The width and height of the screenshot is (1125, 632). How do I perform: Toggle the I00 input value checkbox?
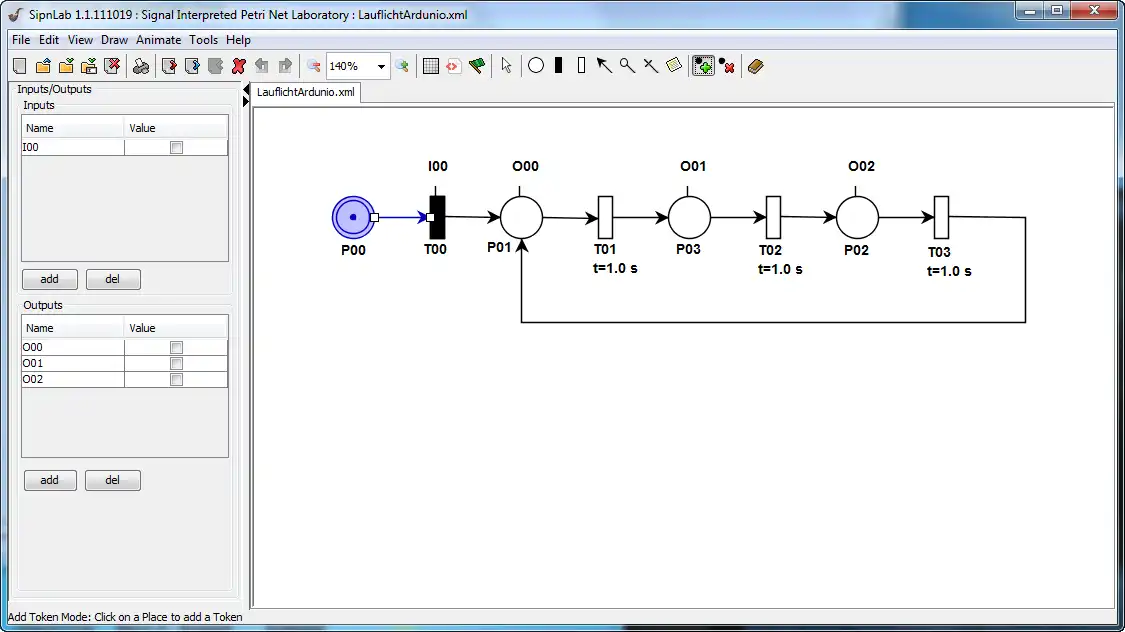(x=176, y=148)
